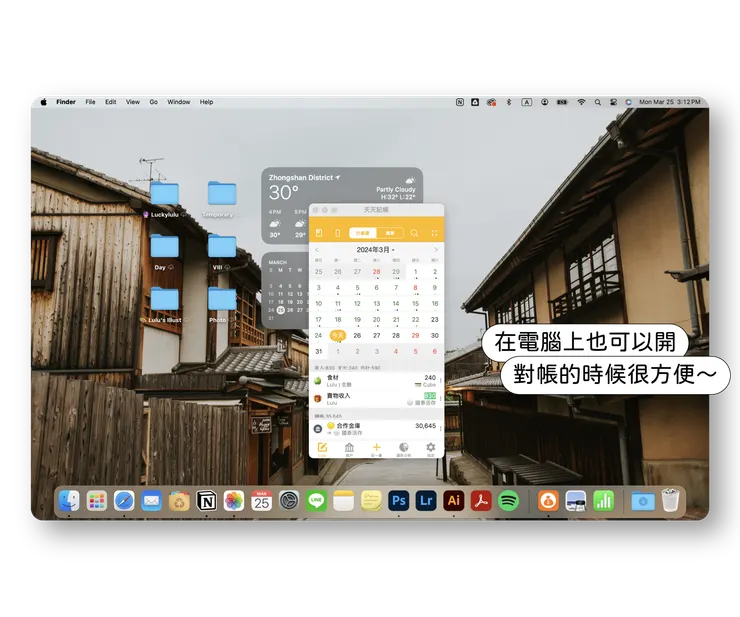Open the settings gear tab in the accounting app
Screen dimensions: 740x617
click(430, 449)
